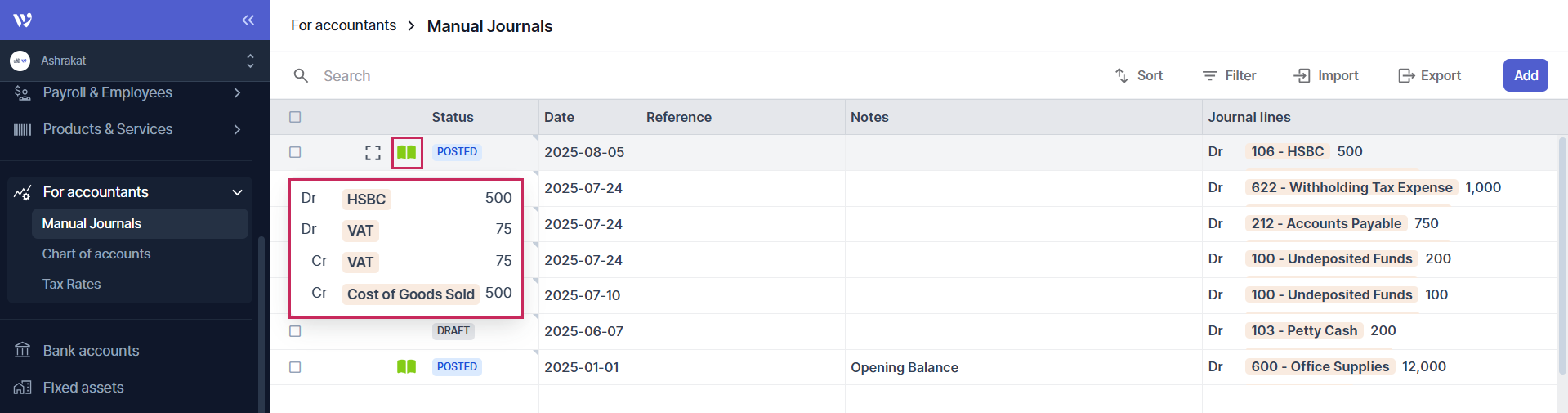Click the expand fullscreen icon in first row
Screen dimensions: 1568x413
click(x=373, y=152)
